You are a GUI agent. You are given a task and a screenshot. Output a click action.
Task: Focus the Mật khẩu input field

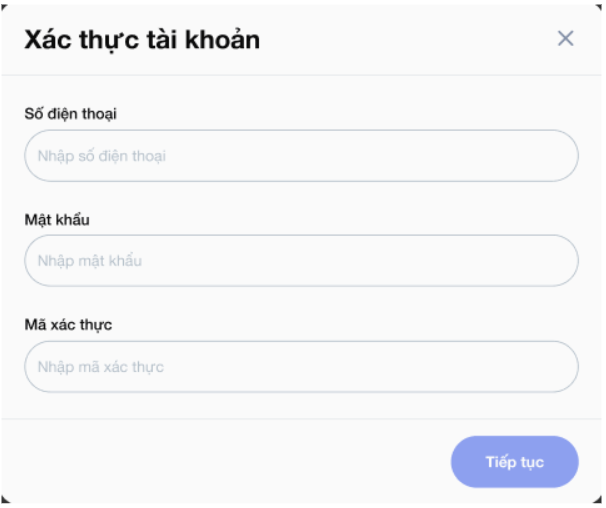tap(301, 261)
